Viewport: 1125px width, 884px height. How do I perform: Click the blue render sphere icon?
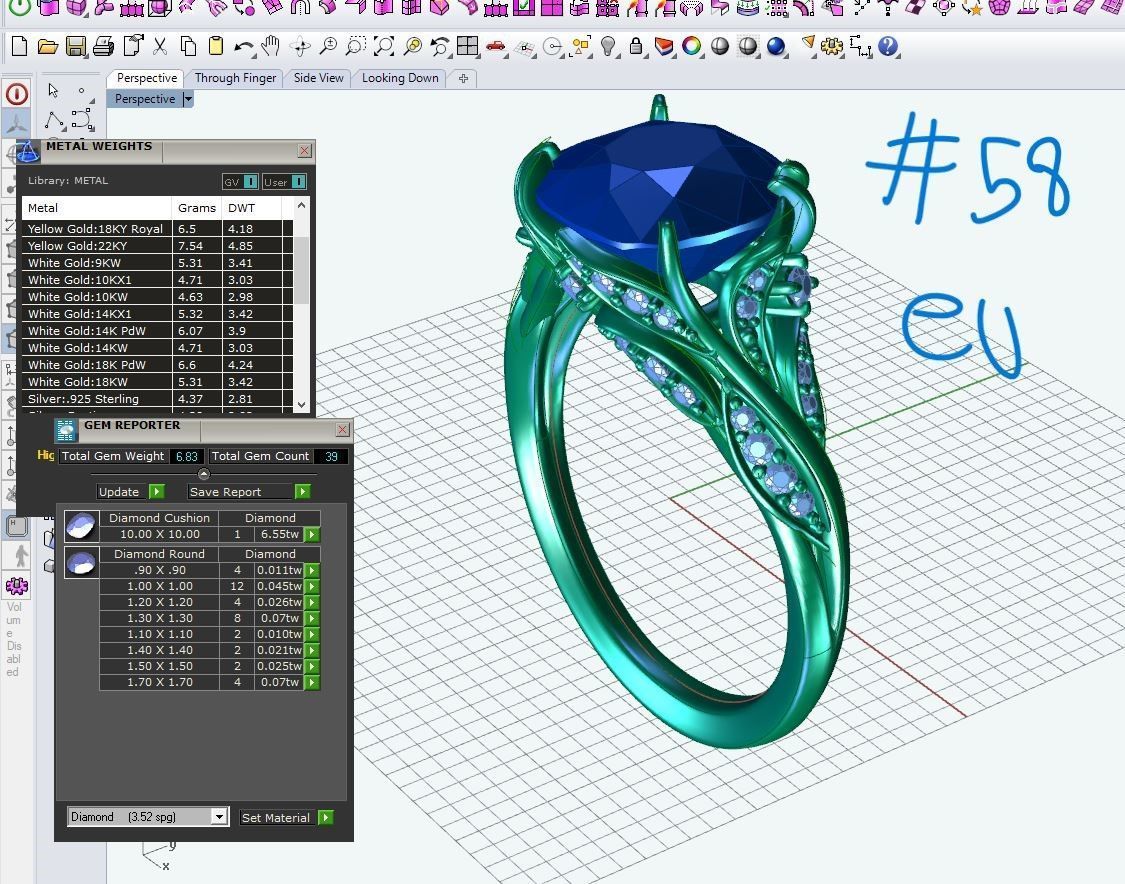click(x=776, y=47)
